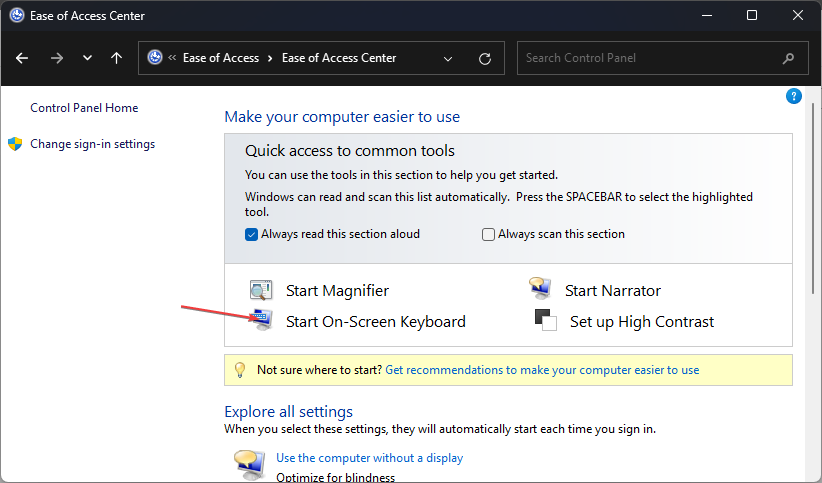The height and width of the screenshot is (483, 822).
Task: Click the Start Magnifier icon
Action: (261, 290)
